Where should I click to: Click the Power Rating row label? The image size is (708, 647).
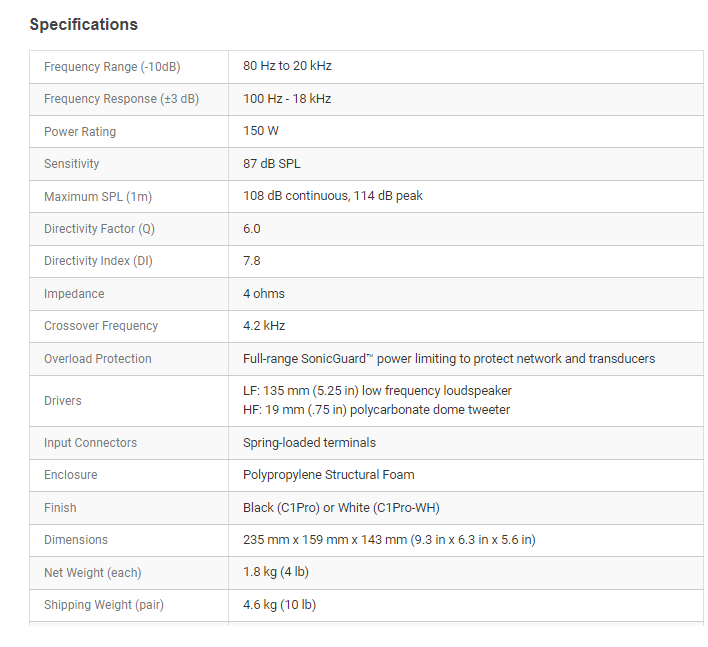click(x=80, y=132)
